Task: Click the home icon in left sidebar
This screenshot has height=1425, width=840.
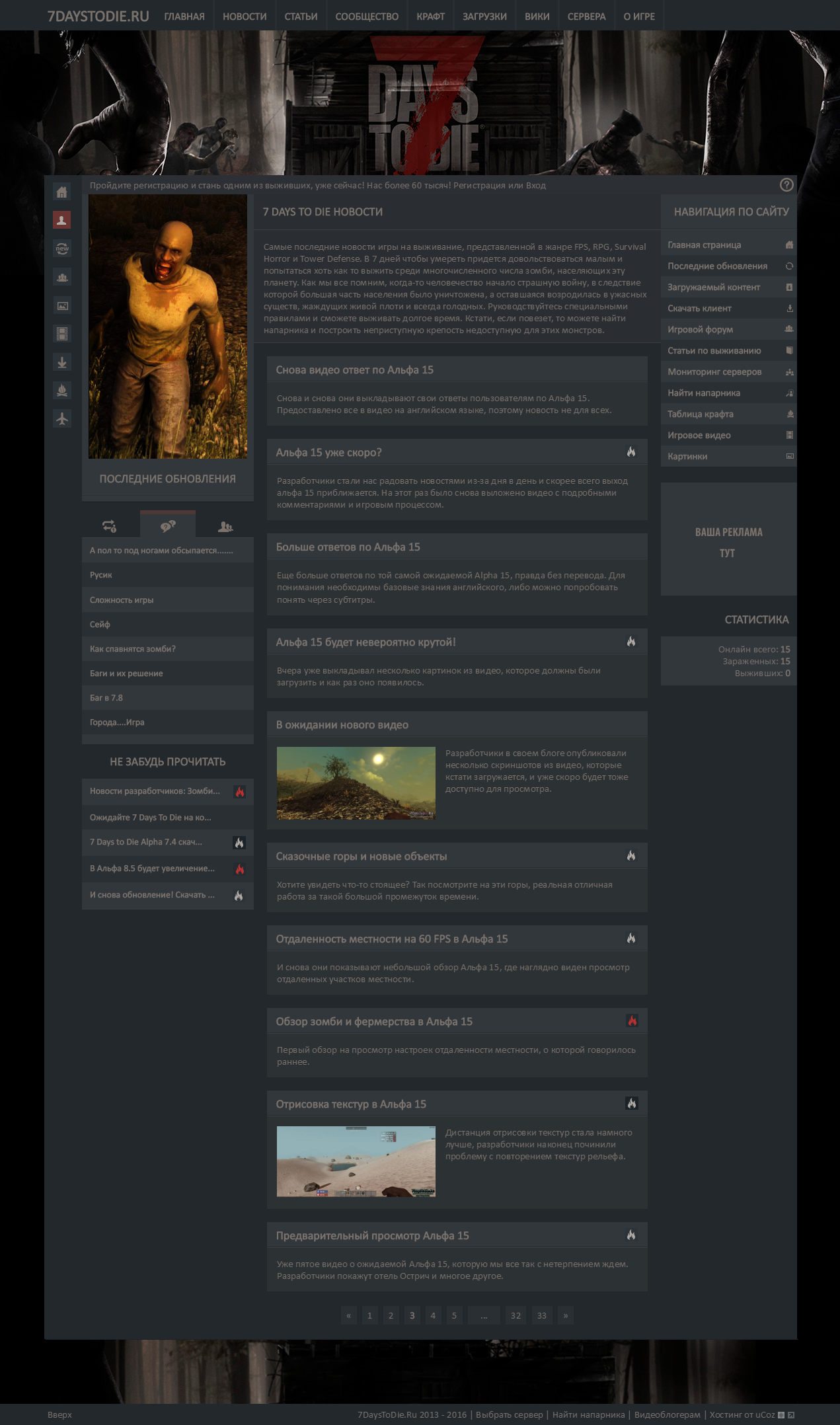Action: [61, 192]
